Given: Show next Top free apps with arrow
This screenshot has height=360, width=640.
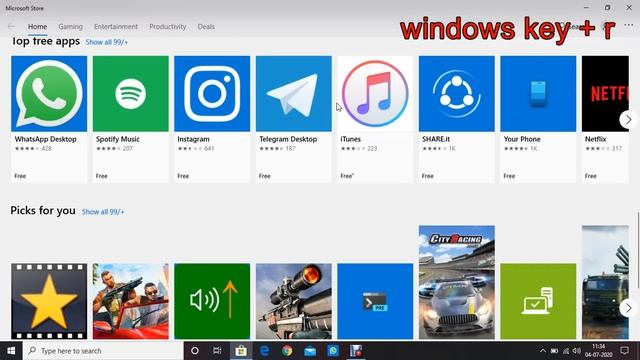Looking at the screenshot, I should (x=628, y=120).
